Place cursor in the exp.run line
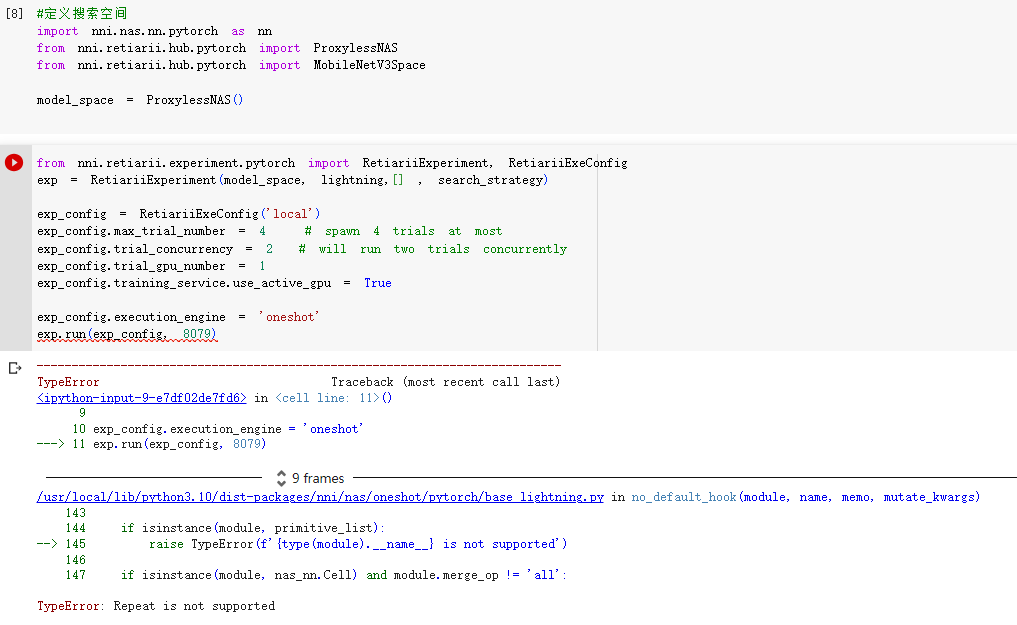1017x625 pixels. (120, 335)
